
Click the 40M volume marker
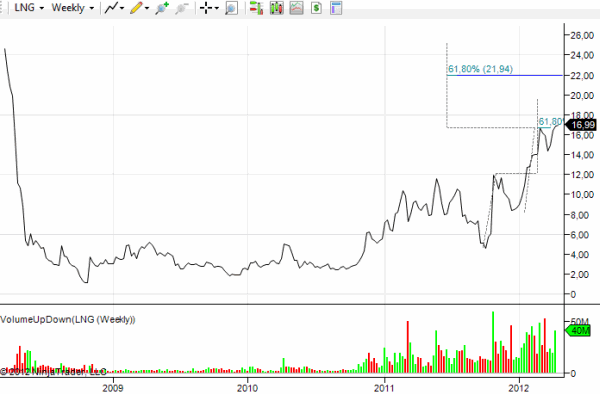(x=578, y=331)
